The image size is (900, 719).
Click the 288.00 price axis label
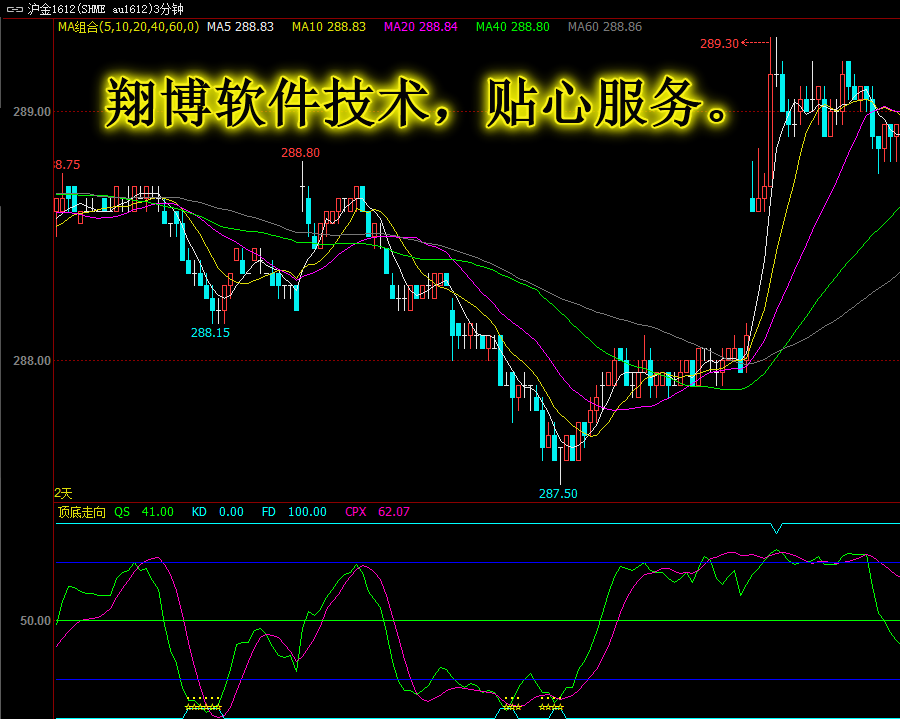(32, 361)
